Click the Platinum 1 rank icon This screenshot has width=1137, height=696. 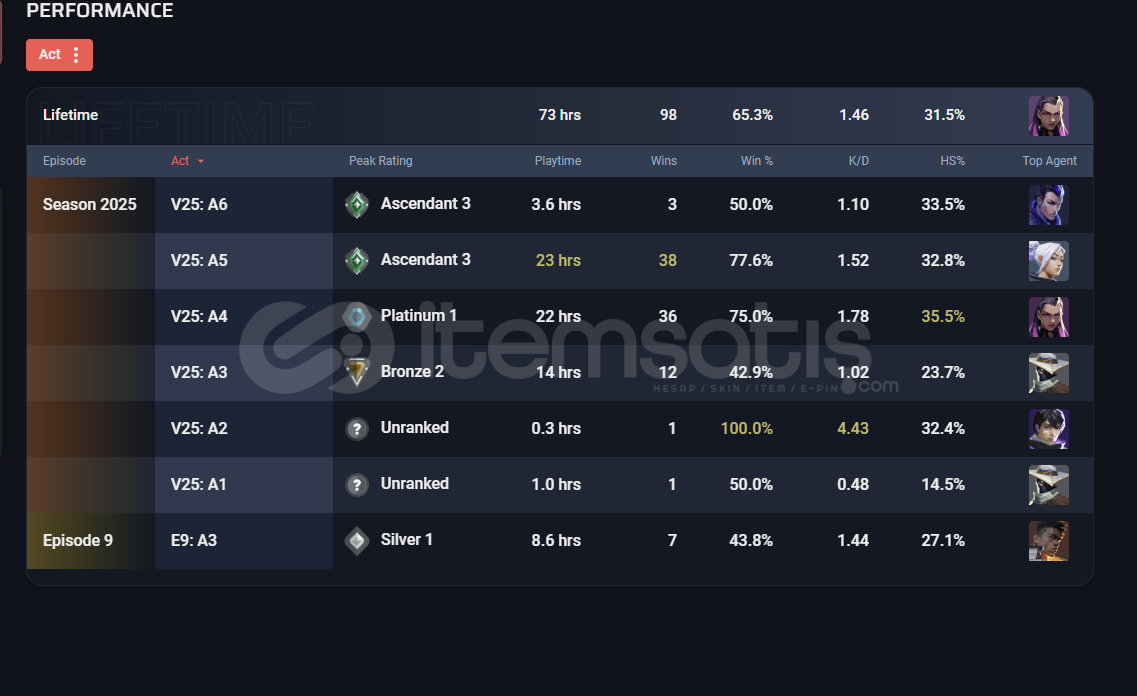[357, 317]
